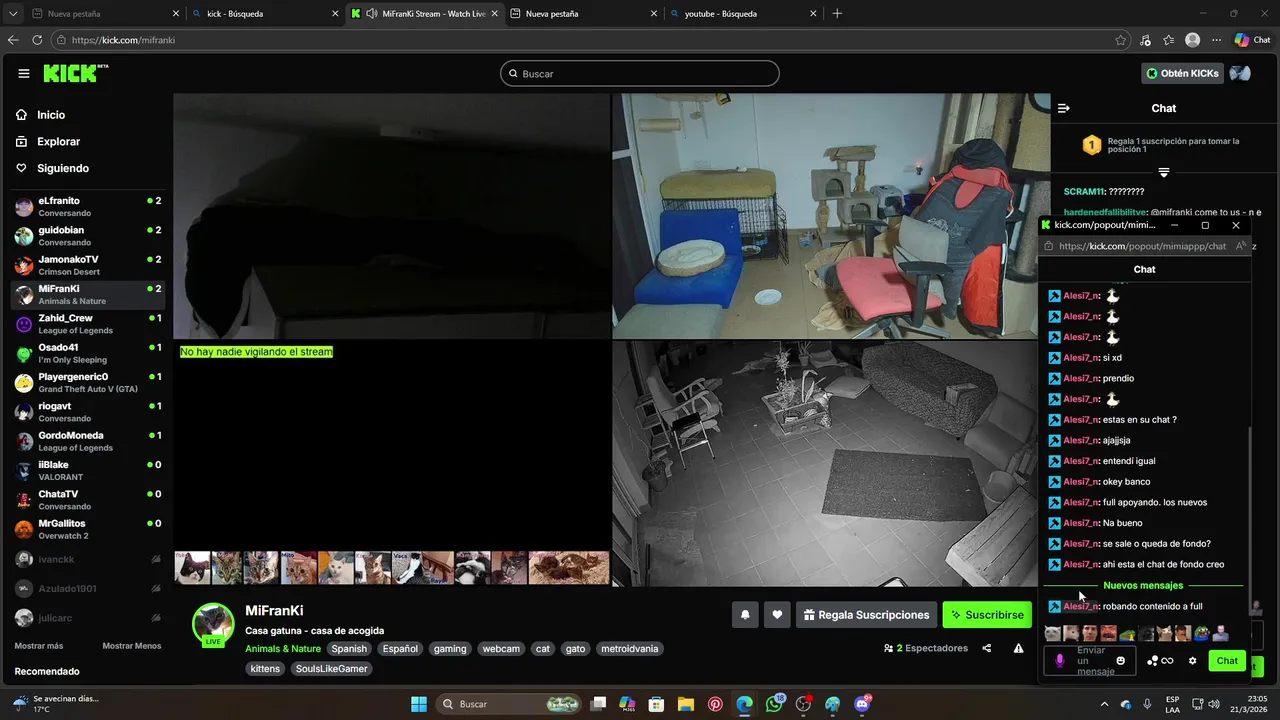Show hidden system tray icons chevron
This screenshot has width=1280, height=720.
1105,704
